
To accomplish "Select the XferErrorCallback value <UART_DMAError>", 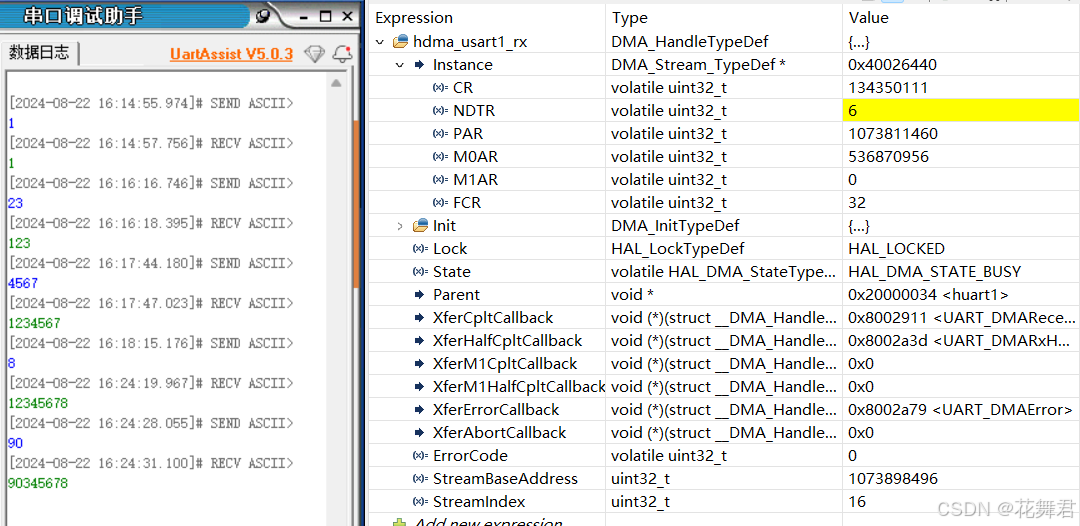I will [x=960, y=410].
